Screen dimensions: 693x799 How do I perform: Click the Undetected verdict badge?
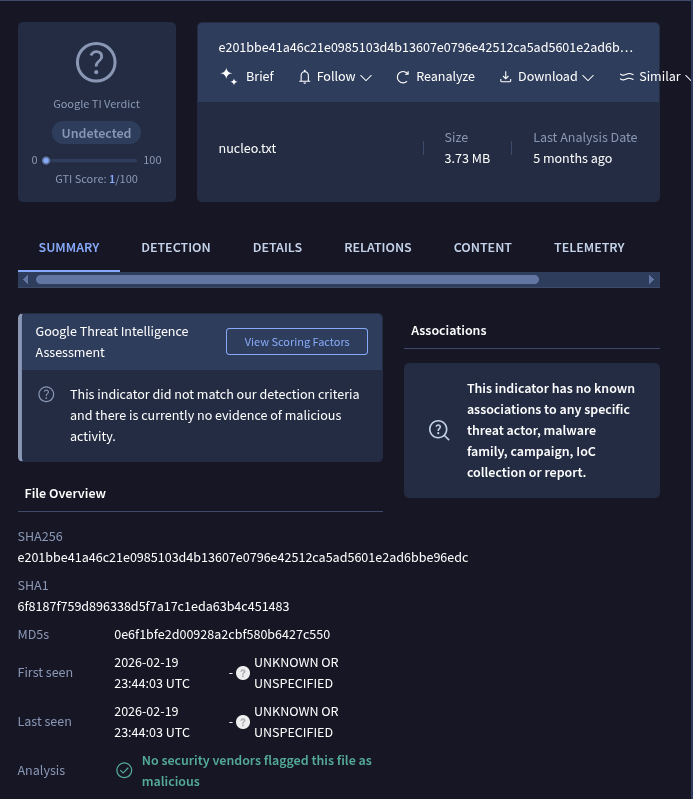(x=96, y=134)
